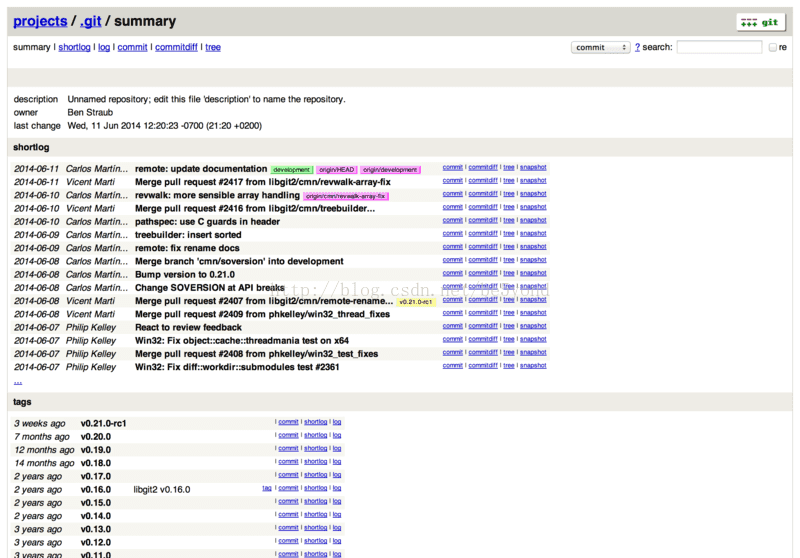
Task: Open the shortlog section header
Action: [x=31, y=147]
